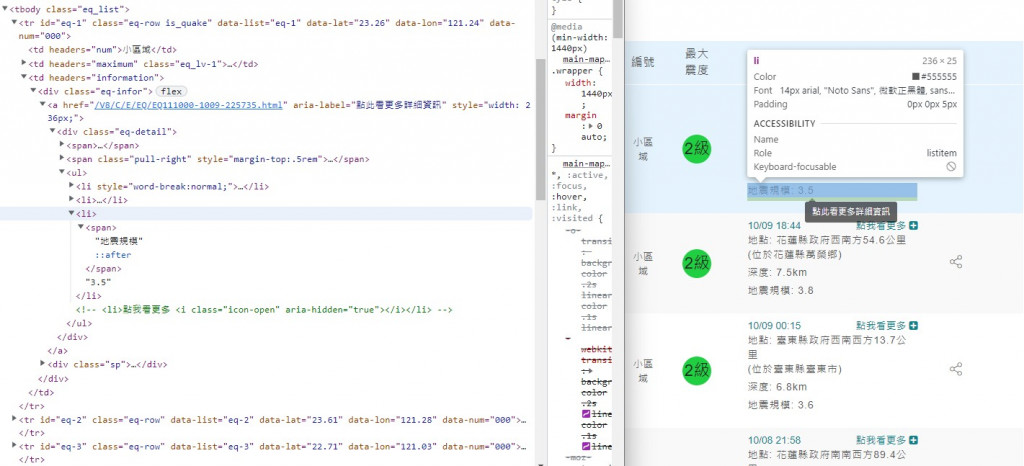This screenshot has width=1024, height=466.
Task: Click the 2級 badge in the 10/09 00:15 row
Action: 697,370
